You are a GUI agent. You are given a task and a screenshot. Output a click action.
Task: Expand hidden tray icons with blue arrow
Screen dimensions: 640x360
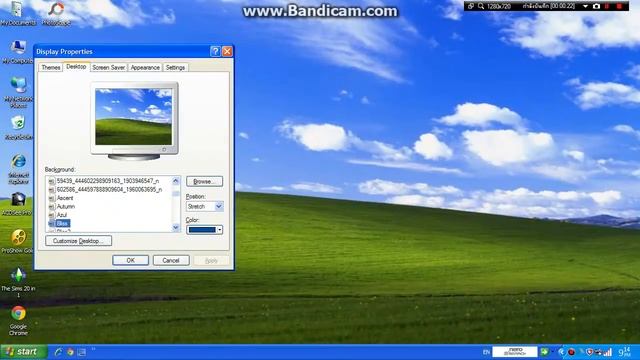561,352
